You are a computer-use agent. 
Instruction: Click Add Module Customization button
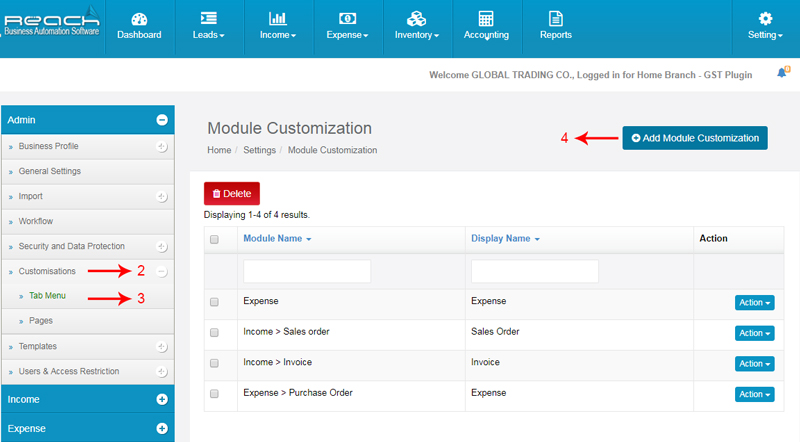[695, 138]
